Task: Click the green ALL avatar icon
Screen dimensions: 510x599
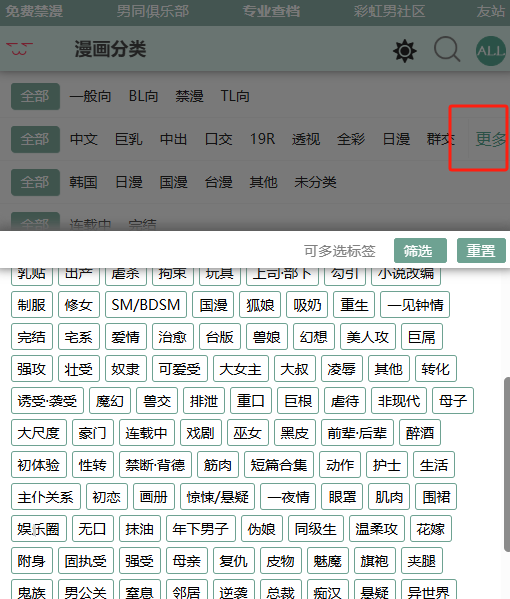Action: tap(491, 51)
